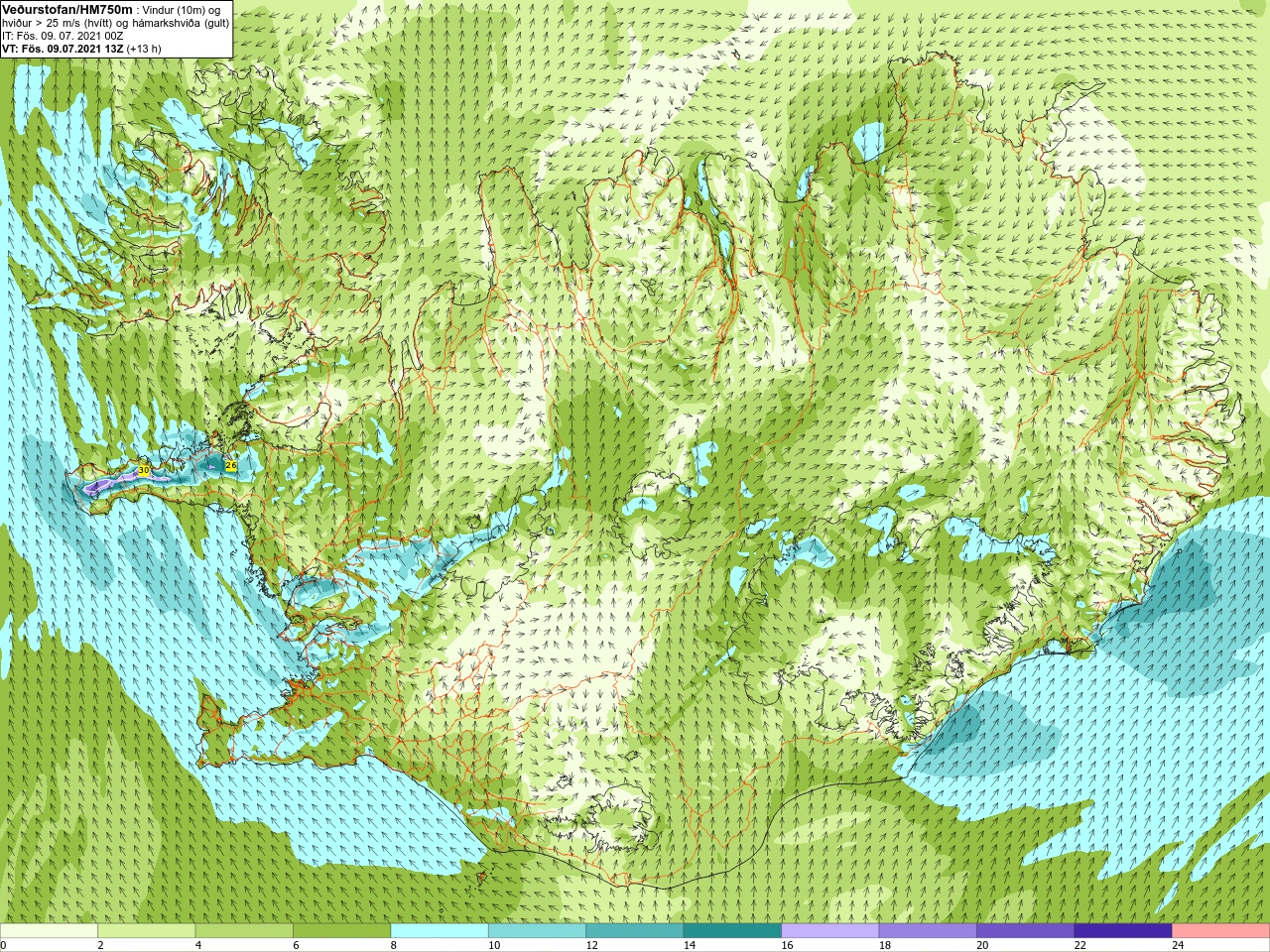Click the 'hviður > 25 m/s (hvítt)' legend line

59,23
